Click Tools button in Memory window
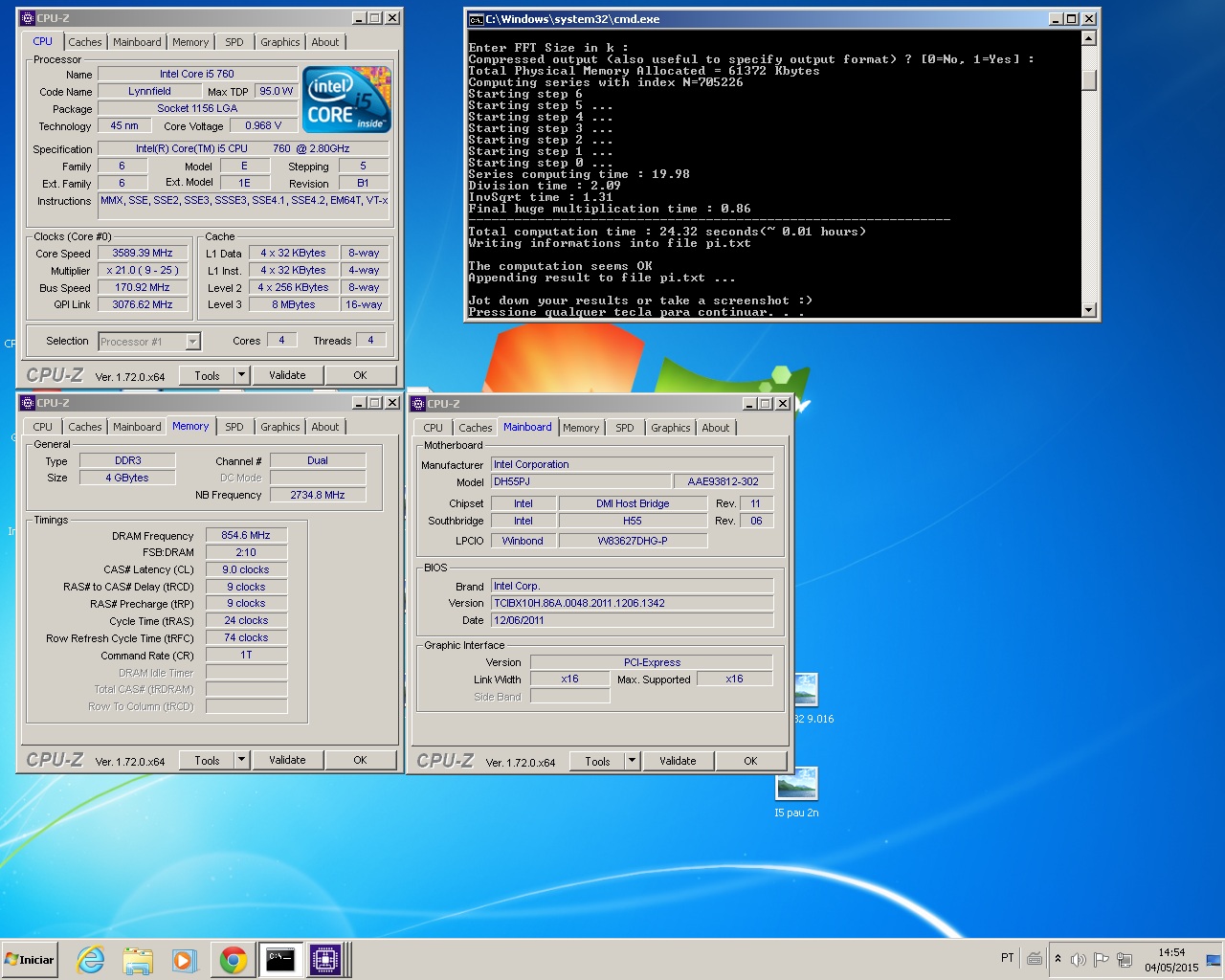The image size is (1225, 980). pyautogui.click(x=207, y=760)
